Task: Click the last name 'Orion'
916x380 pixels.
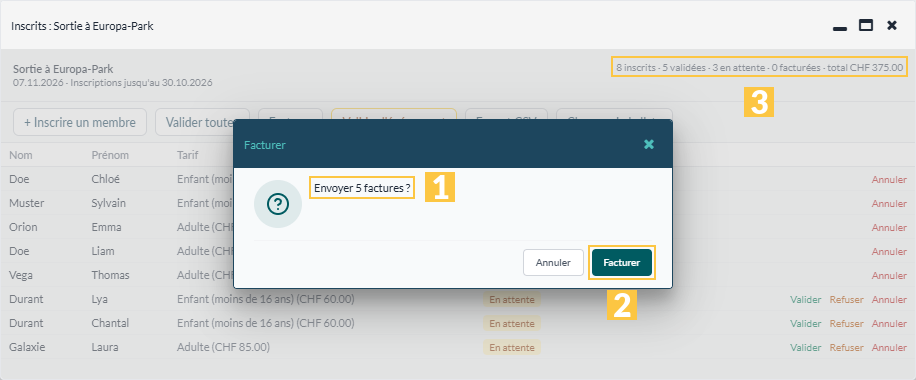Action: 23,227
